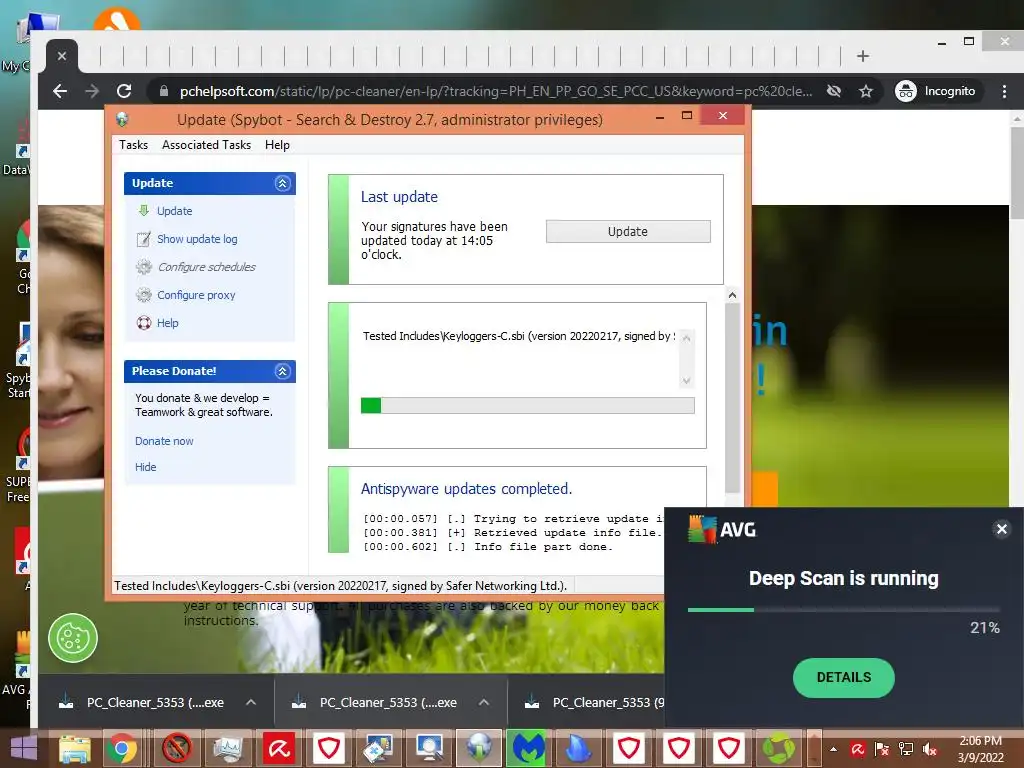Screen dimensions: 1024x768
Task: Open the Associated Tasks menu
Action: 206,145
